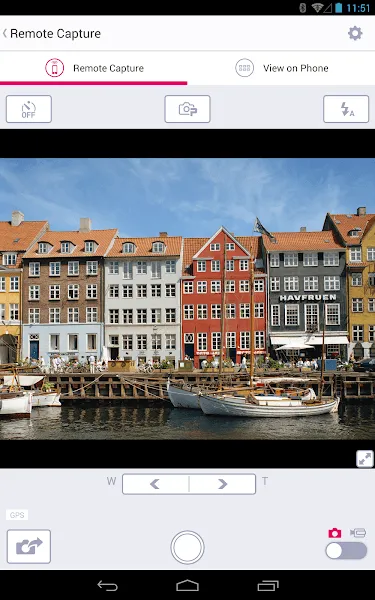Select the video camcorder icon
This screenshot has width=375, height=600.
(x=358, y=533)
